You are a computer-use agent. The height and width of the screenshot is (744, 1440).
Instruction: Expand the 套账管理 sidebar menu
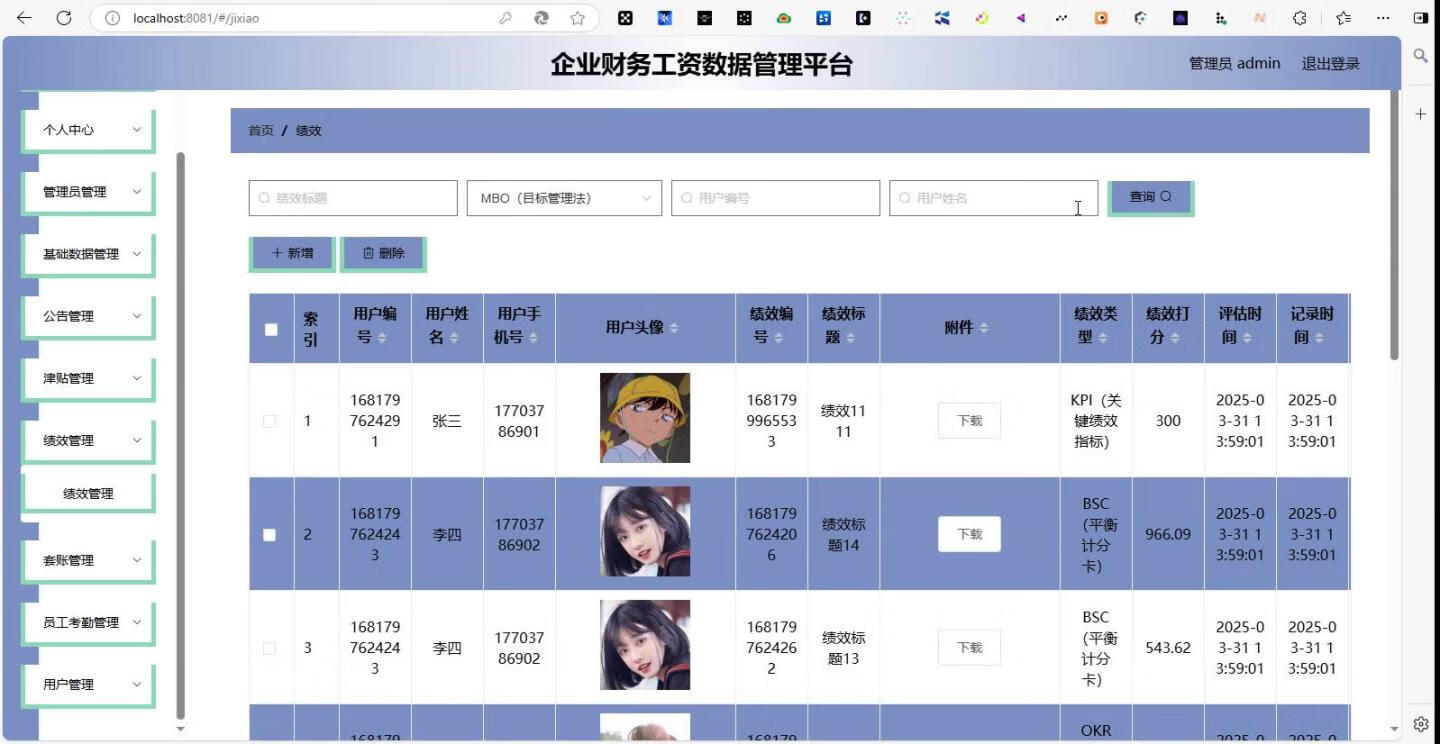[88, 560]
